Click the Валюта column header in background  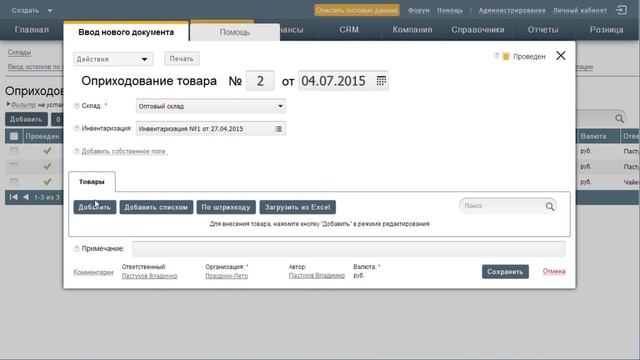(593, 136)
